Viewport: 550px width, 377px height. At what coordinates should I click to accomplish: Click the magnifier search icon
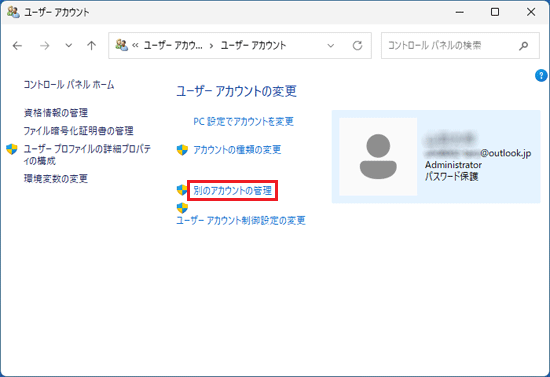(524, 46)
